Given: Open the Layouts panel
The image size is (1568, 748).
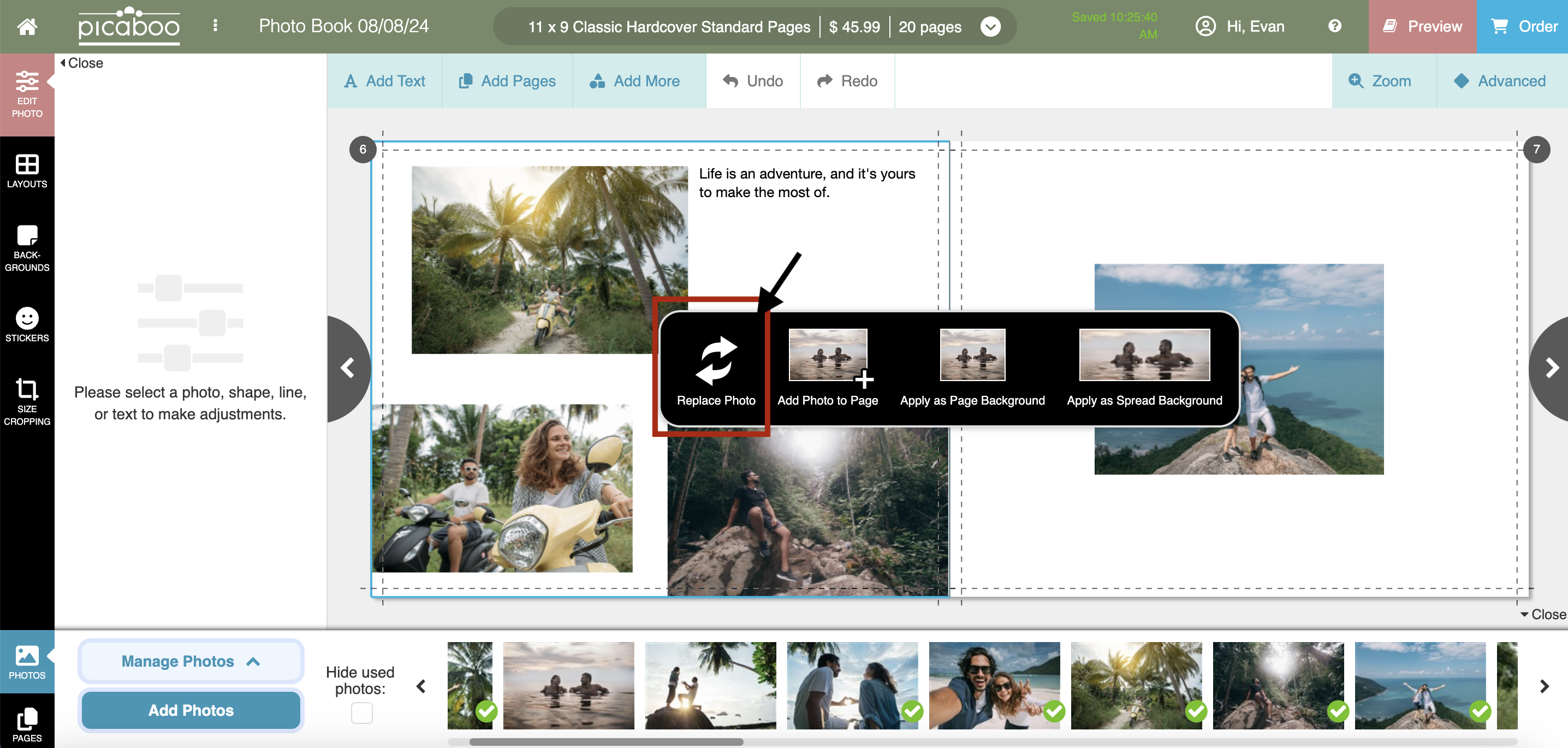Looking at the screenshot, I should 27,171.
